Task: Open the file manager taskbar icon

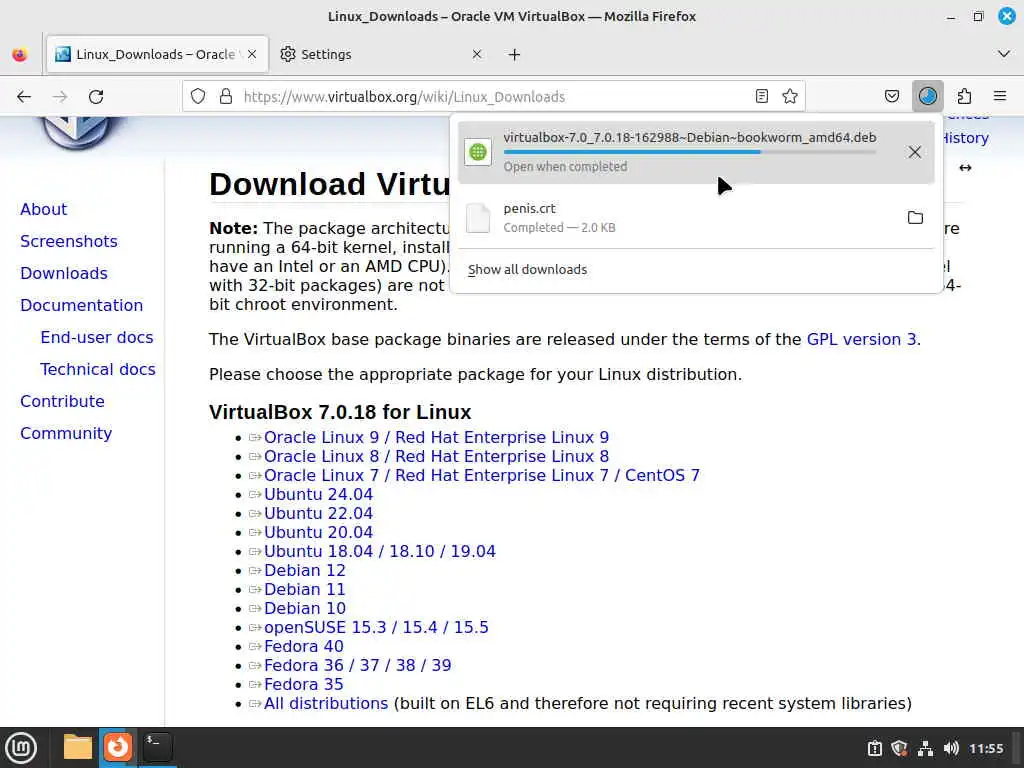Action: pos(78,747)
